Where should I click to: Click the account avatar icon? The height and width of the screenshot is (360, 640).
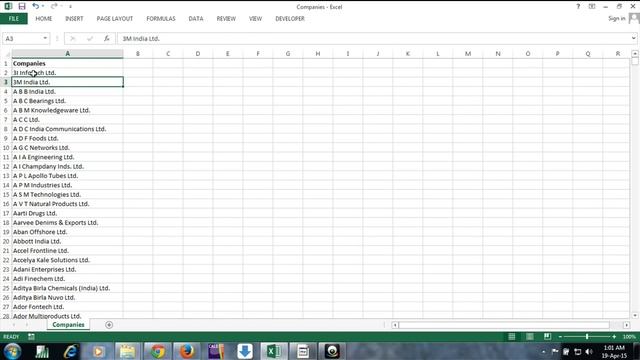coord(634,18)
